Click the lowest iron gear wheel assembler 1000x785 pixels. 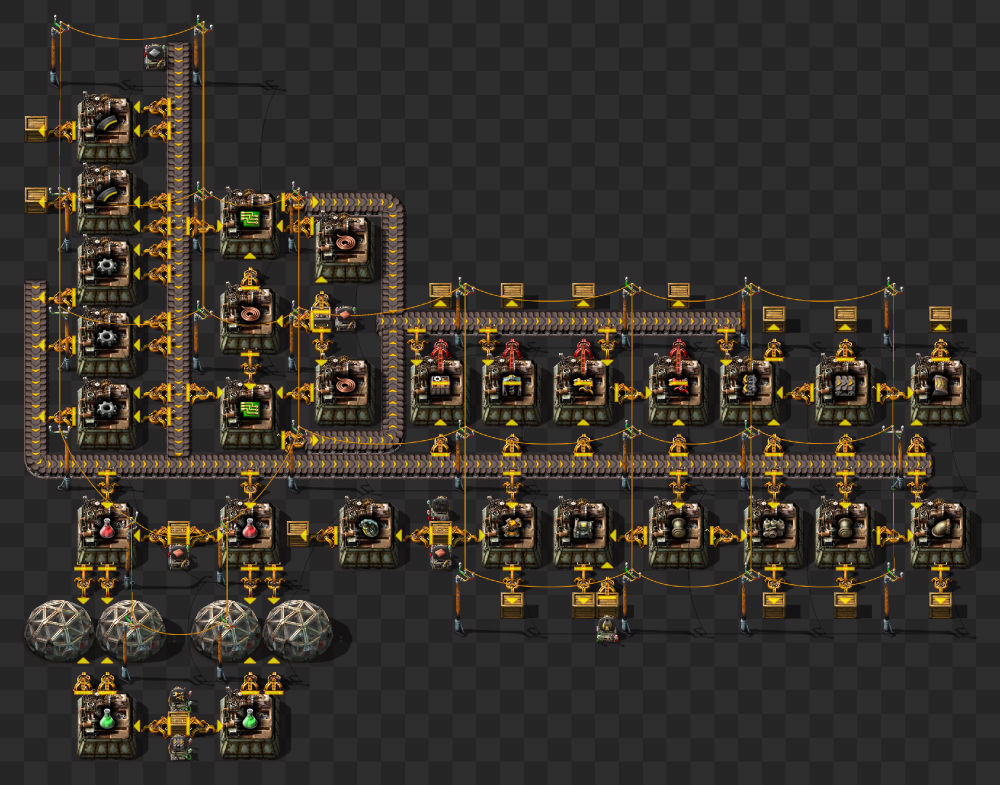point(106,412)
